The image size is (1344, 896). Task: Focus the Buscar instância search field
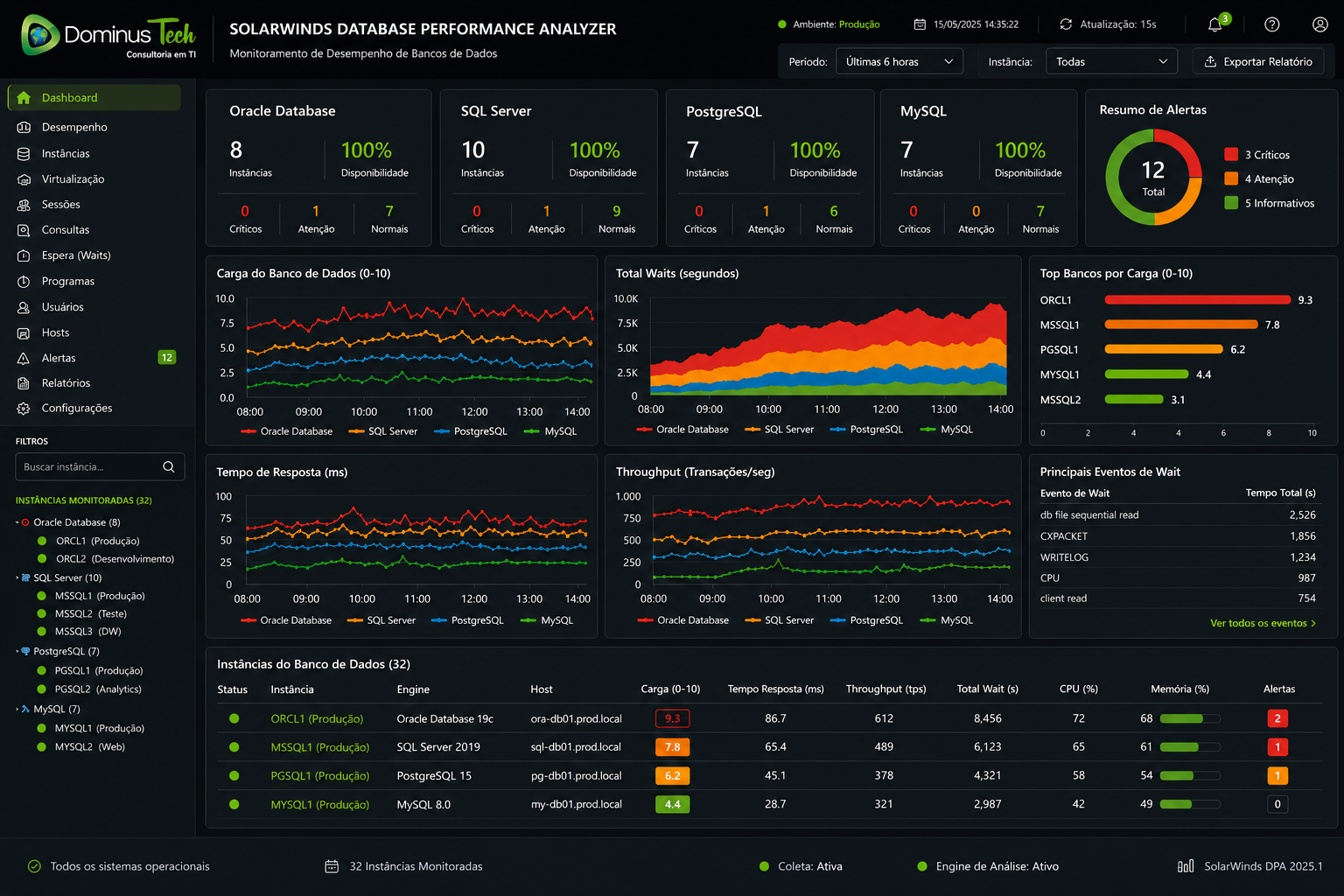[100, 467]
